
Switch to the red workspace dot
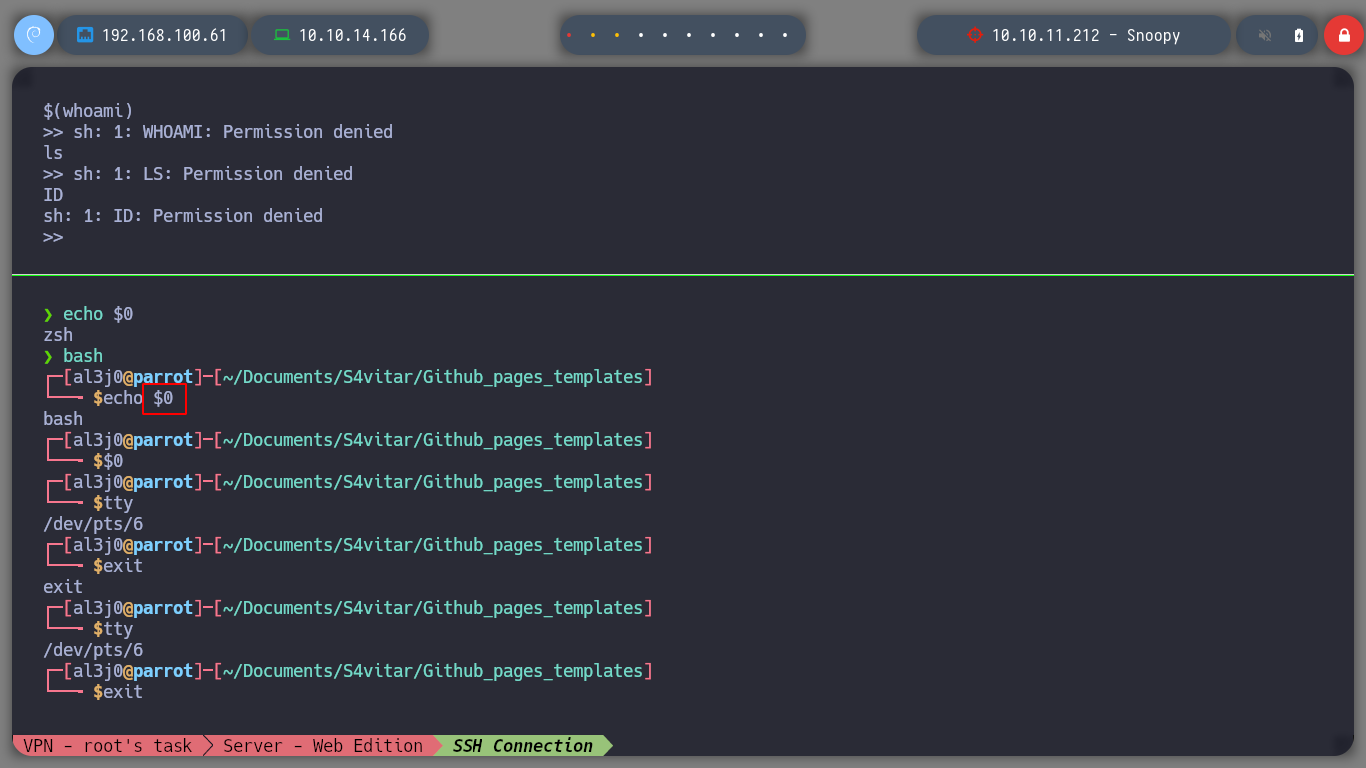(x=569, y=35)
